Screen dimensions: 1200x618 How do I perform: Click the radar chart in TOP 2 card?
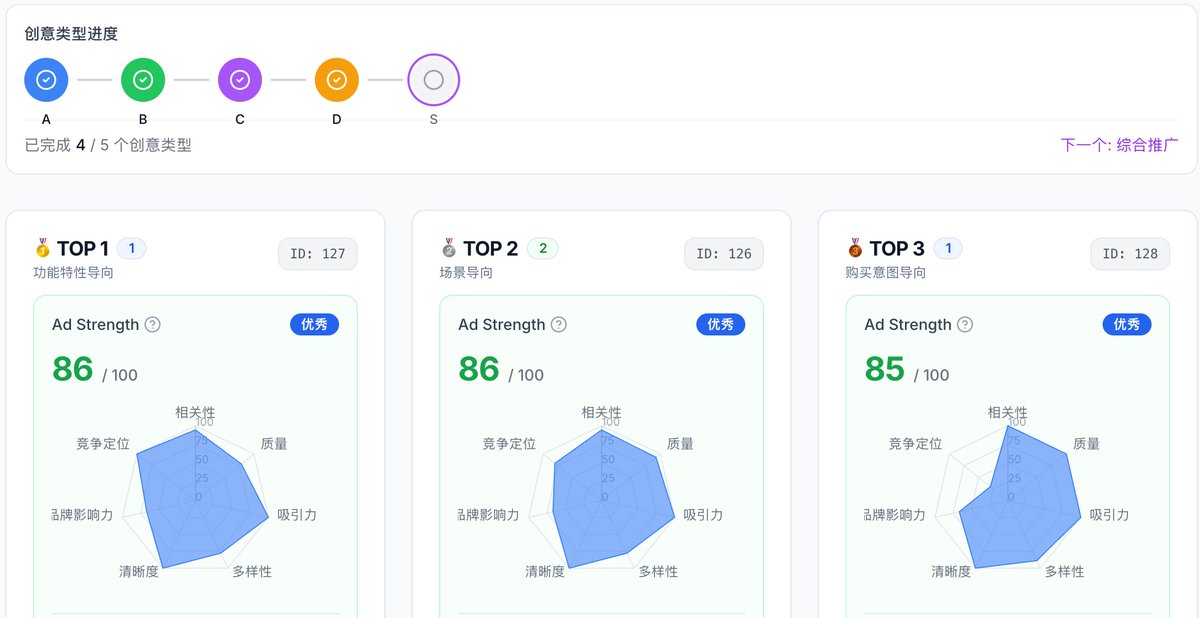(603, 496)
